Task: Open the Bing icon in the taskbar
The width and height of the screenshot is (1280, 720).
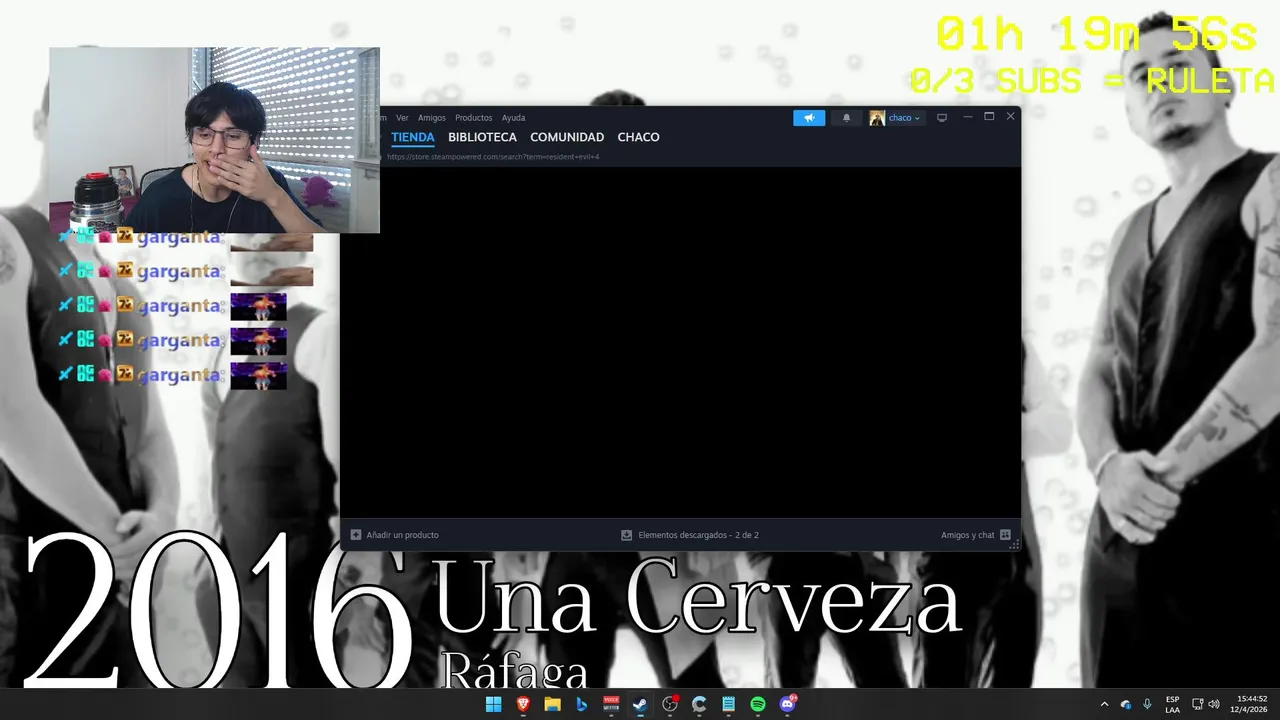Action: pos(581,704)
